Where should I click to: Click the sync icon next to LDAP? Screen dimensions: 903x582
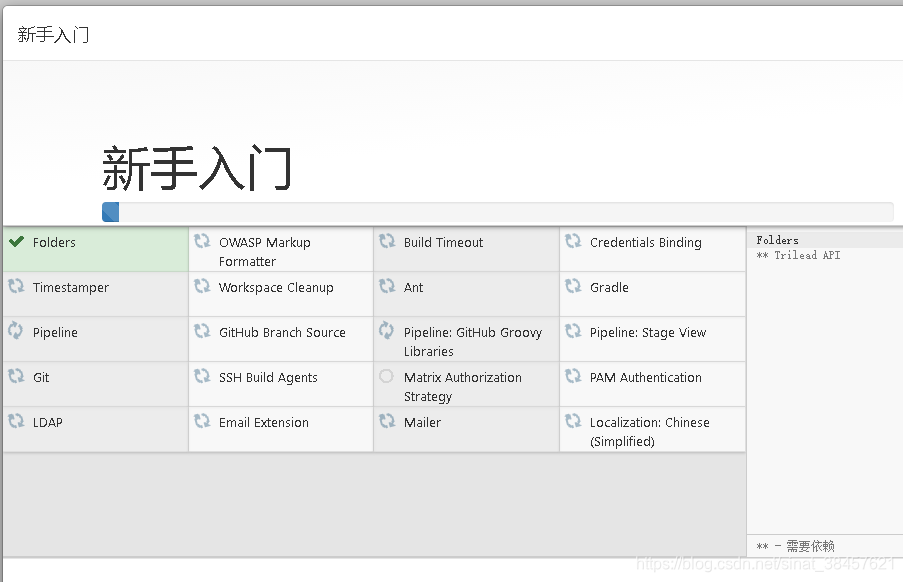click(x=16, y=420)
